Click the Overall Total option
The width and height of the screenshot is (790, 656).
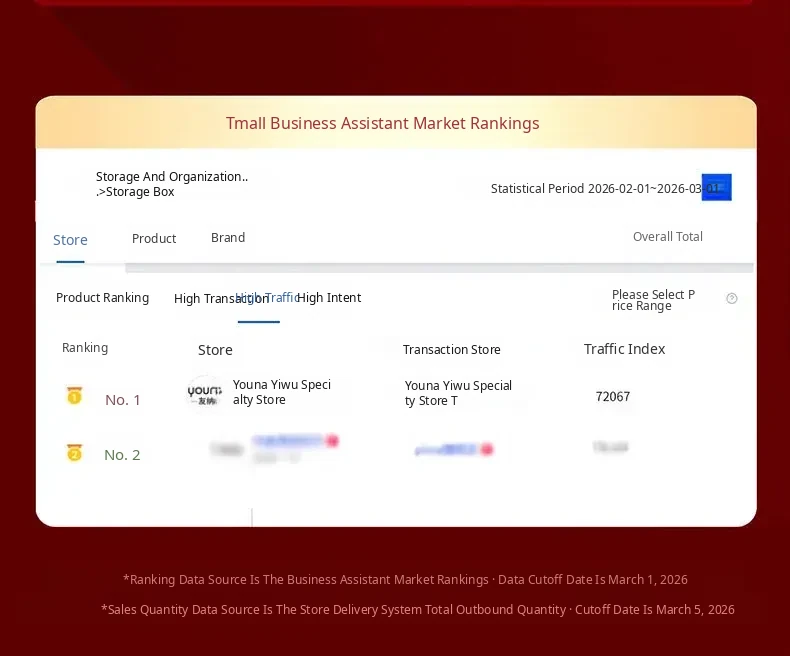(668, 236)
